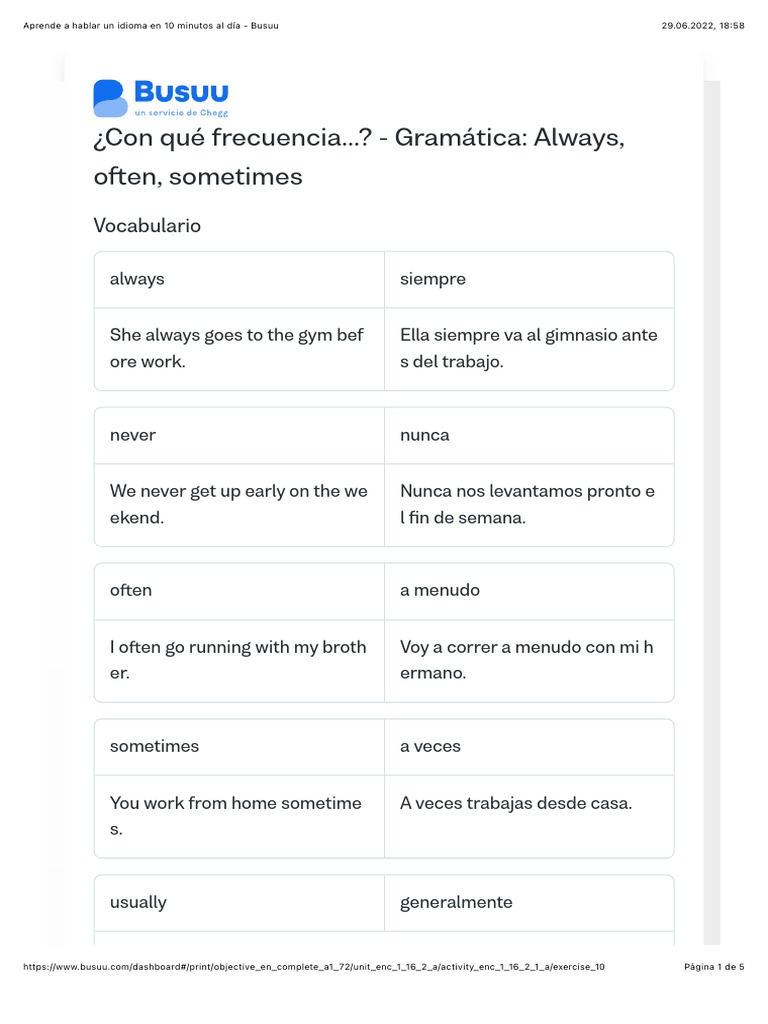
Task: Select the 'generalmente' translation cell
Action: pos(456,902)
